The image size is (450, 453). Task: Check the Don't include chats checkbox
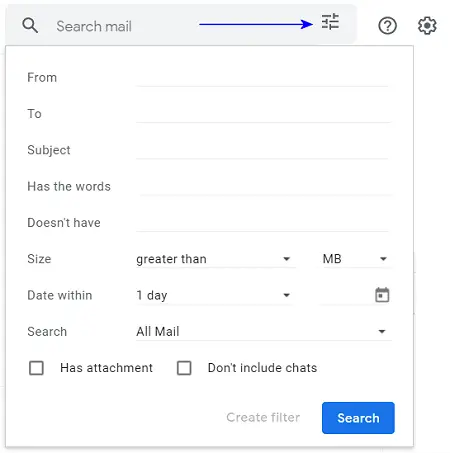[184, 368]
